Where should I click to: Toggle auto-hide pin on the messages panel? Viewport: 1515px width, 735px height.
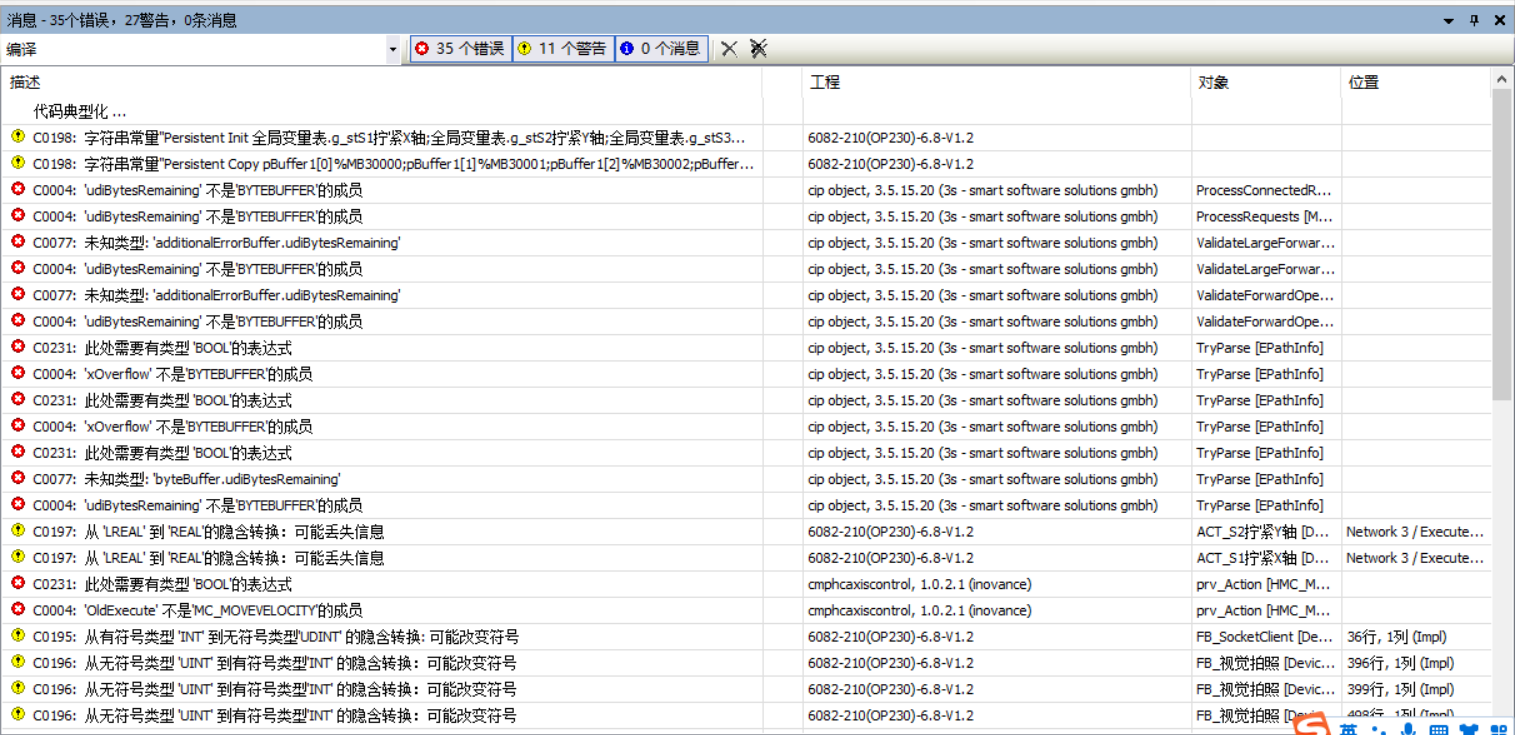[1474, 20]
